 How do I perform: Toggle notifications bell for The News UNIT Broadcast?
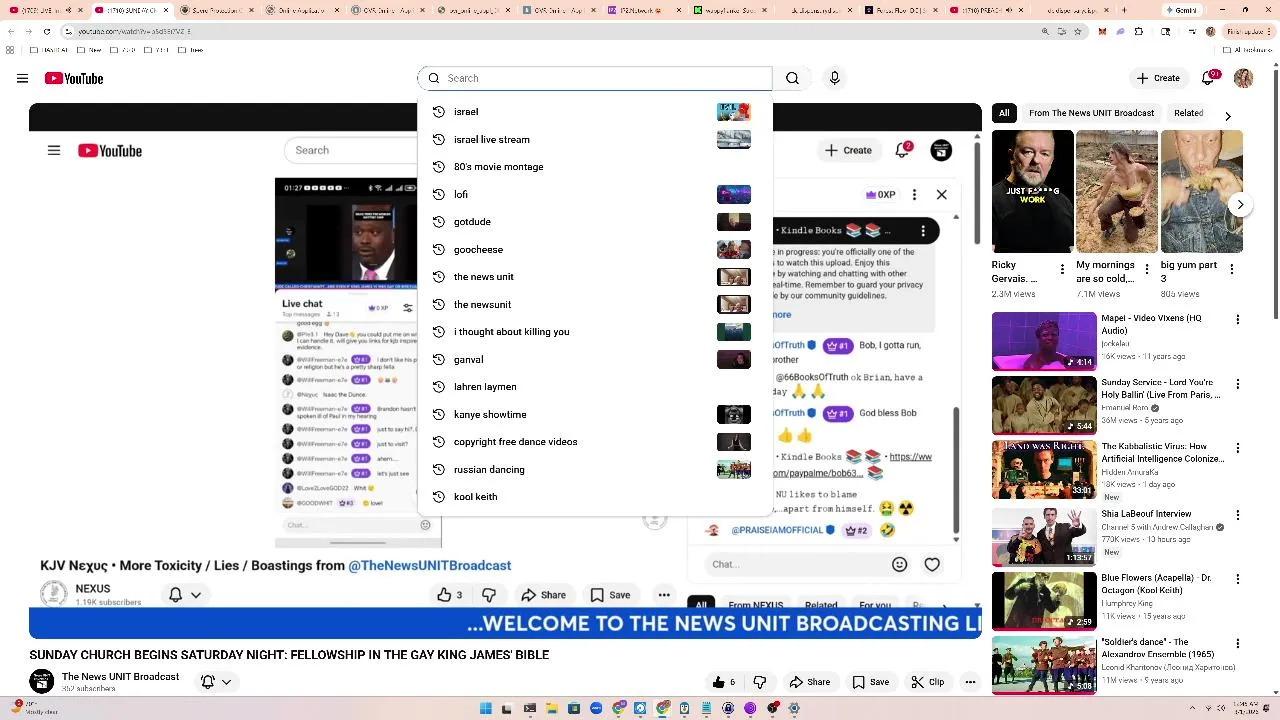coord(208,682)
